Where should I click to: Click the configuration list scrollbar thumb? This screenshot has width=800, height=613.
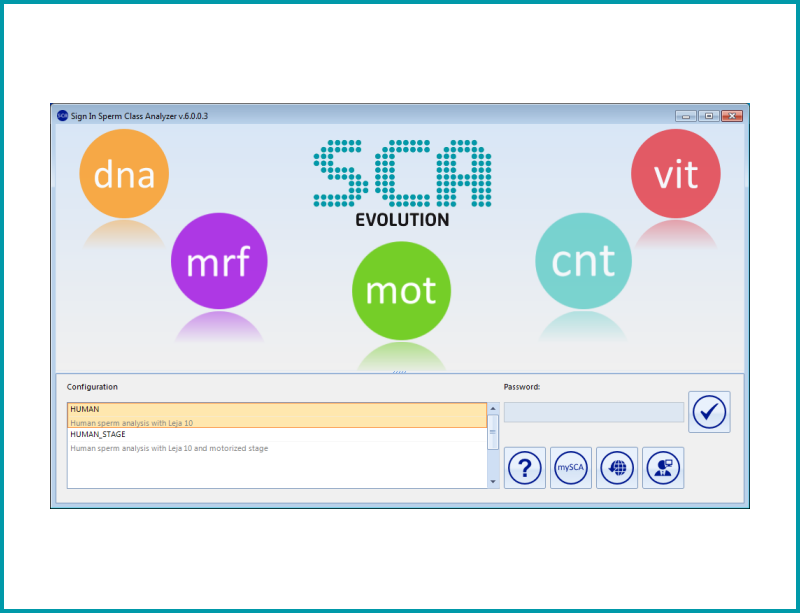coord(493,432)
